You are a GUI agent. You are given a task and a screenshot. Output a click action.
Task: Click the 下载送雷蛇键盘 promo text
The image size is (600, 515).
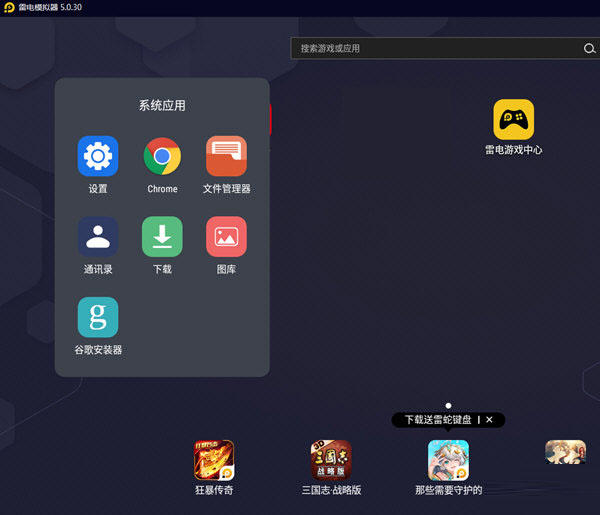437,420
